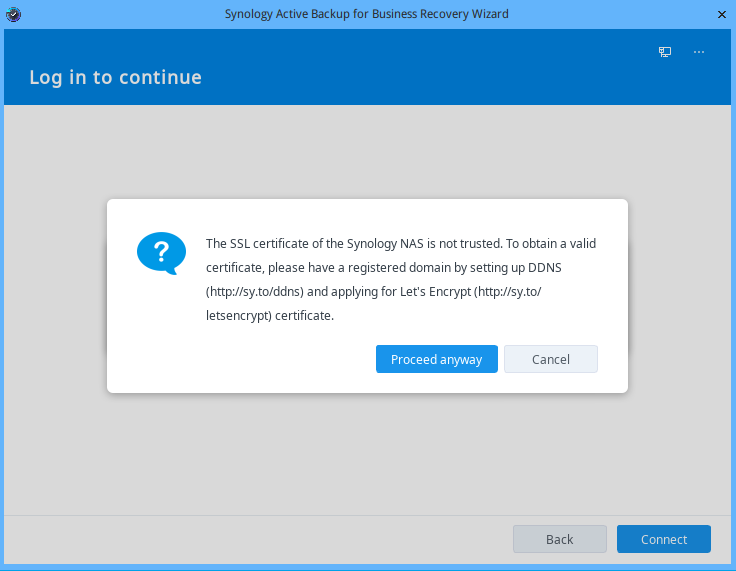The width and height of the screenshot is (736, 571).
Task: Click the http://sy.to/ddns URL text
Action: click(256, 292)
